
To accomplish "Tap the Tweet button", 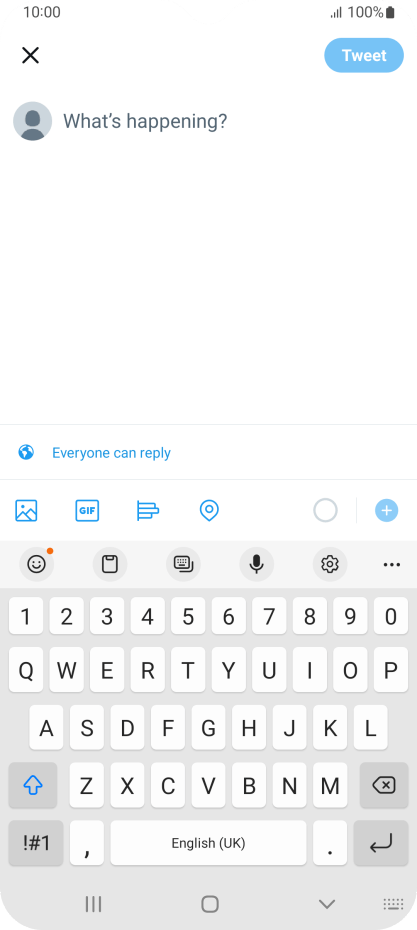I will (364, 56).
